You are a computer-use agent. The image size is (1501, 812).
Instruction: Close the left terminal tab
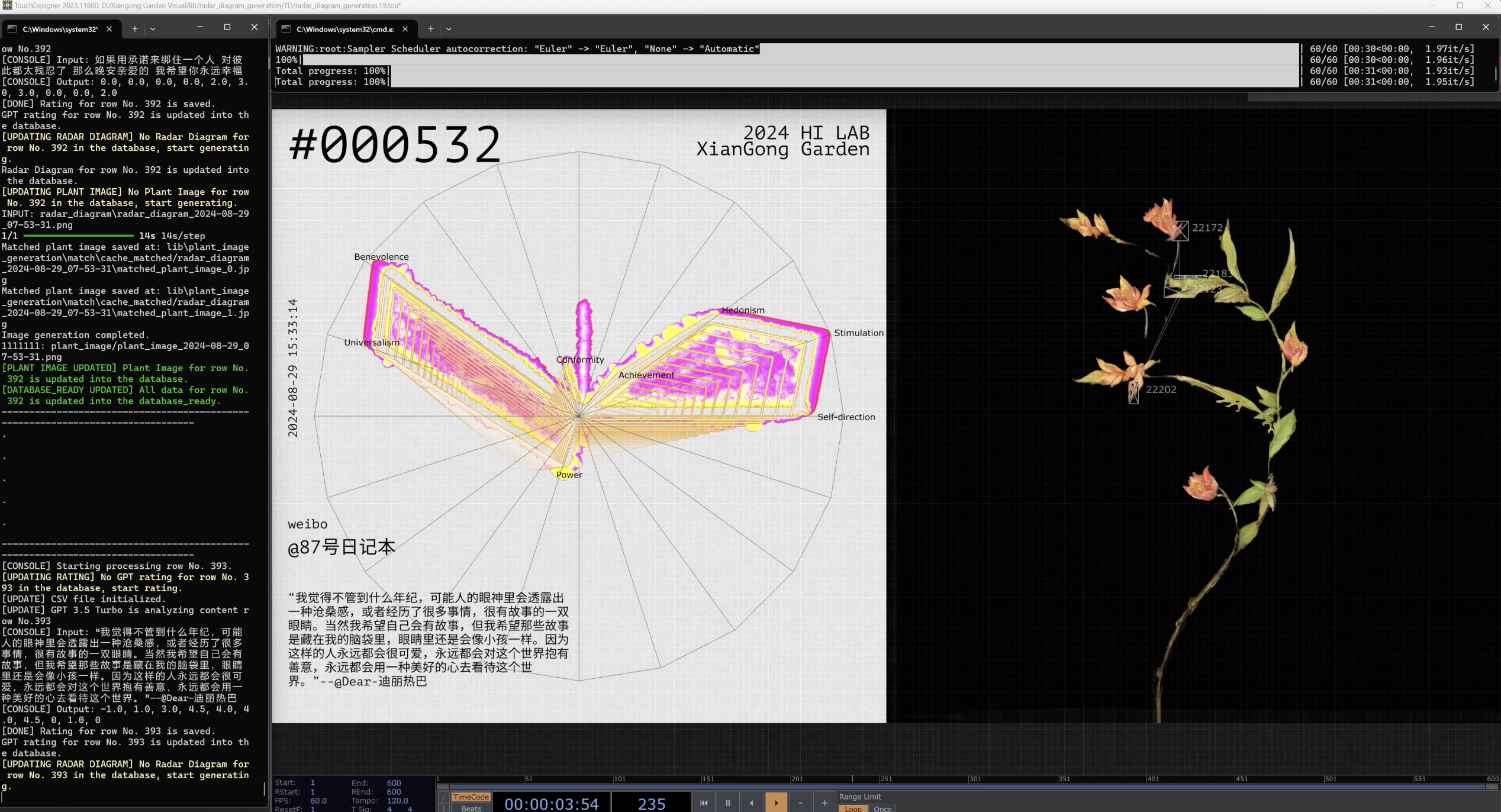pos(109,28)
